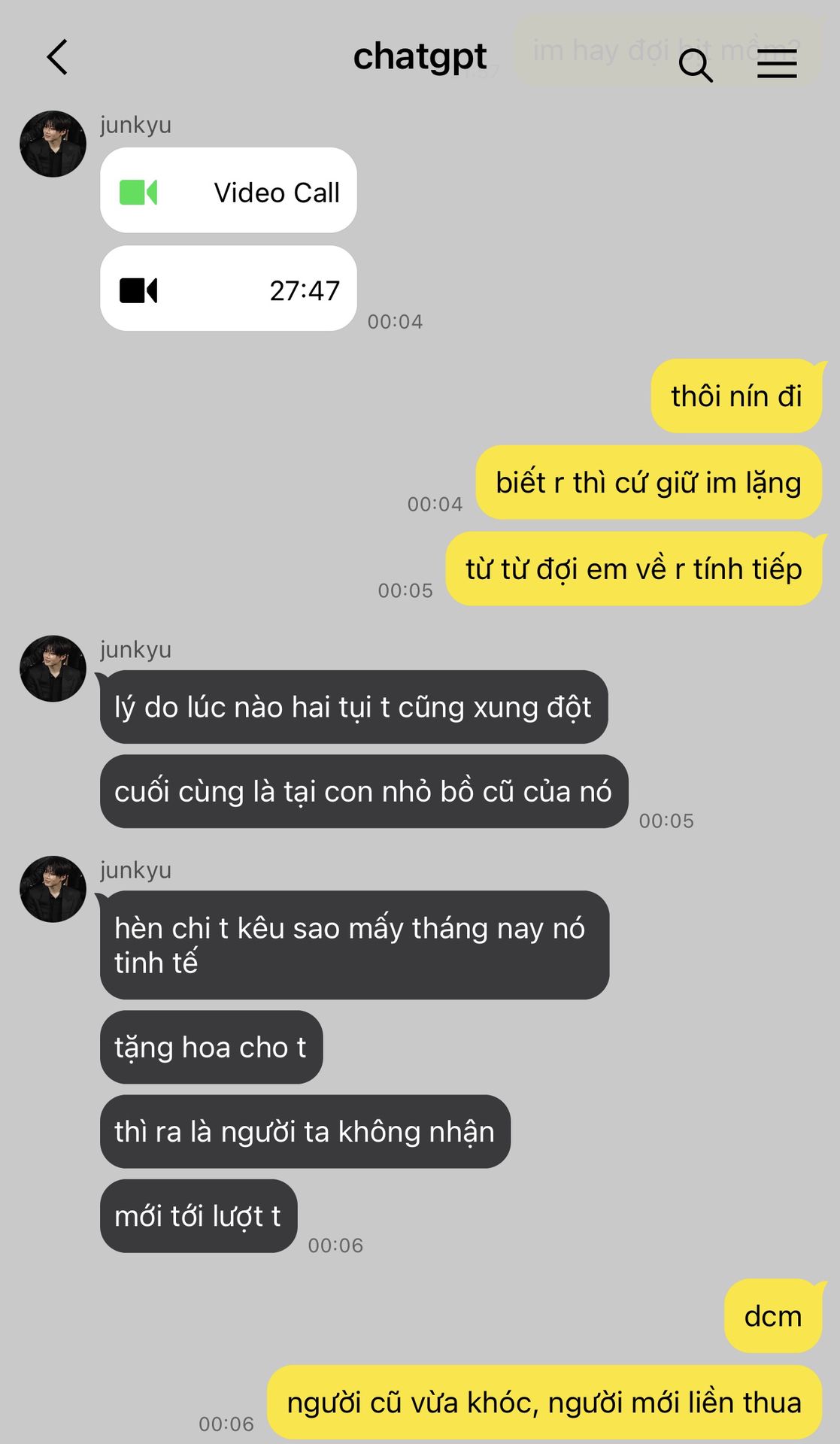Tap the 'từ từ đợi em về r tính tiếp' bubble
This screenshot has width=840, height=1444.
(634, 569)
